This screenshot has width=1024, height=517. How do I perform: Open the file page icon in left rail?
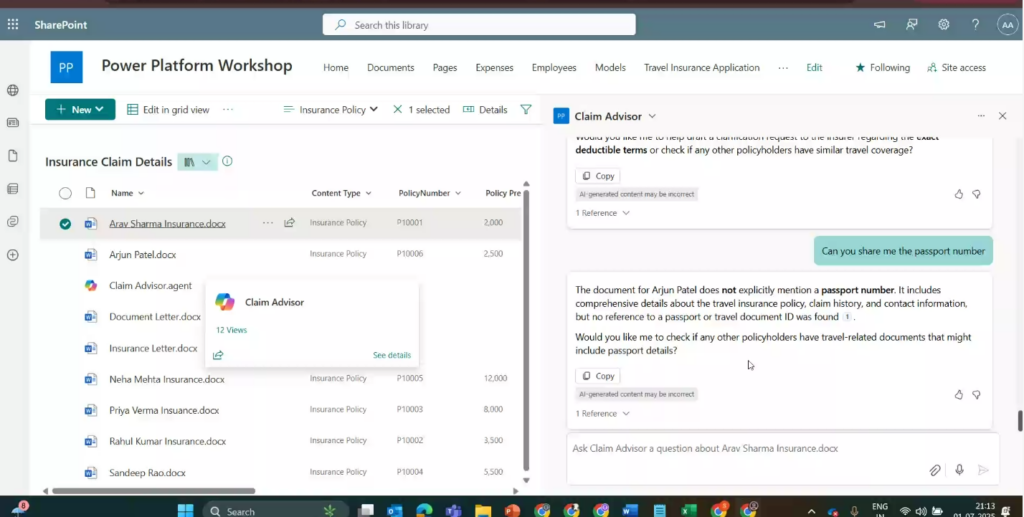click(x=12, y=156)
